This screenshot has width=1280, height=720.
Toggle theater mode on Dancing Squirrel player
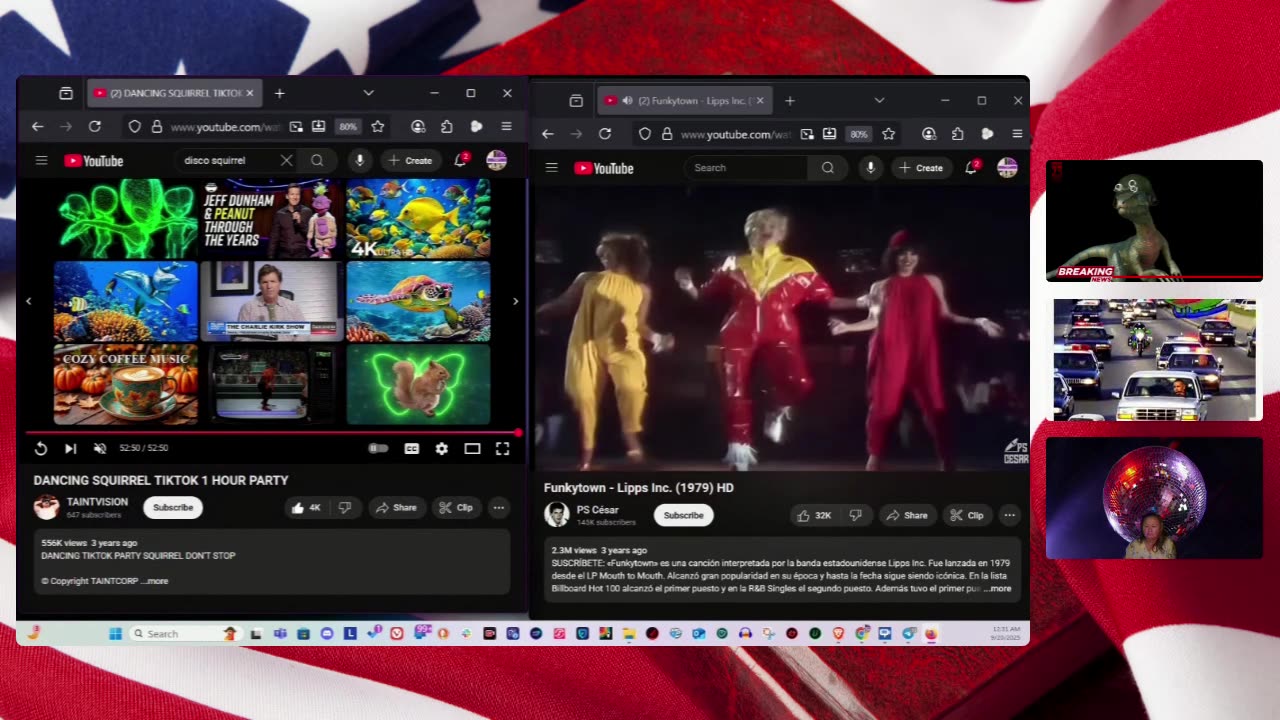472,449
